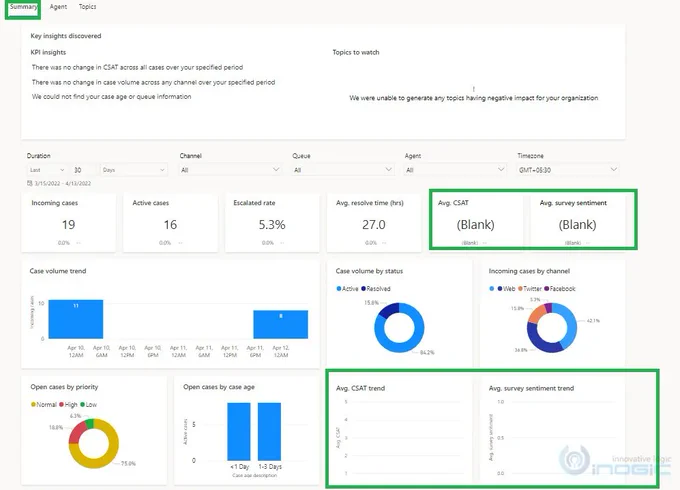Toggle the Normal priority legend item

click(x=44, y=405)
